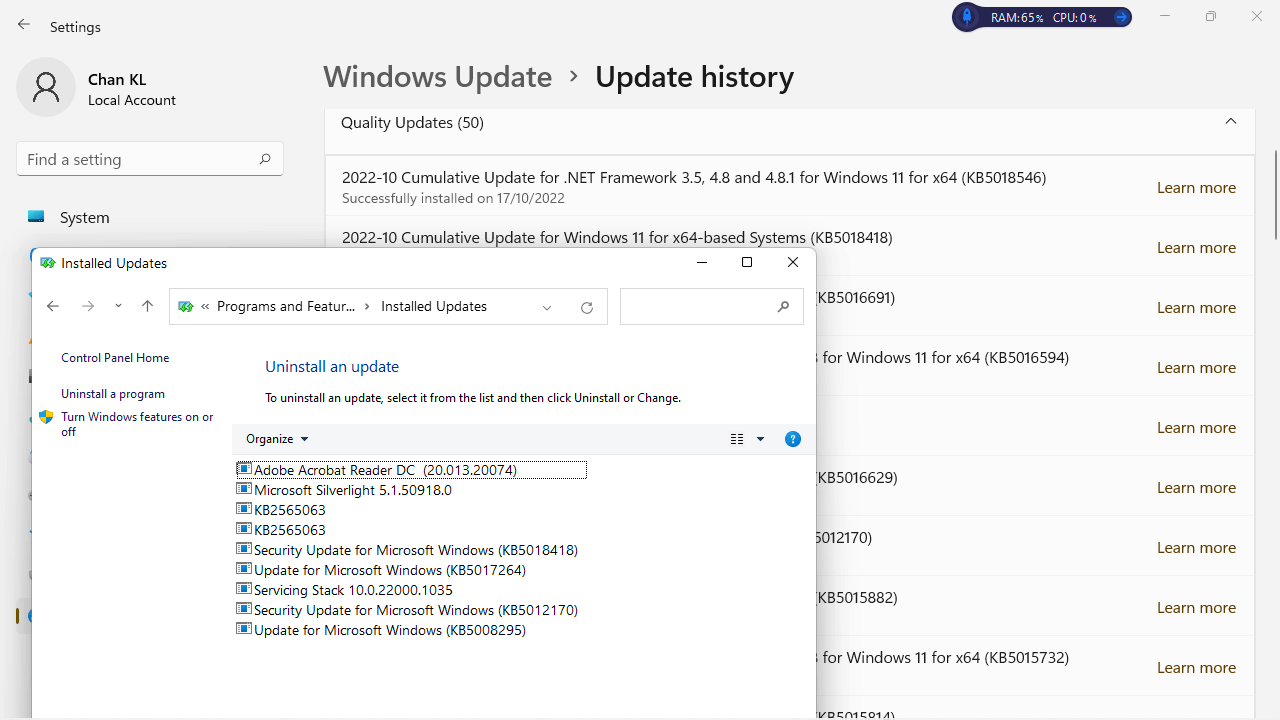Click icon beside Microsoft Silverlight entry
Viewport: 1280px width, 720px height.
[x=244, y=489]
